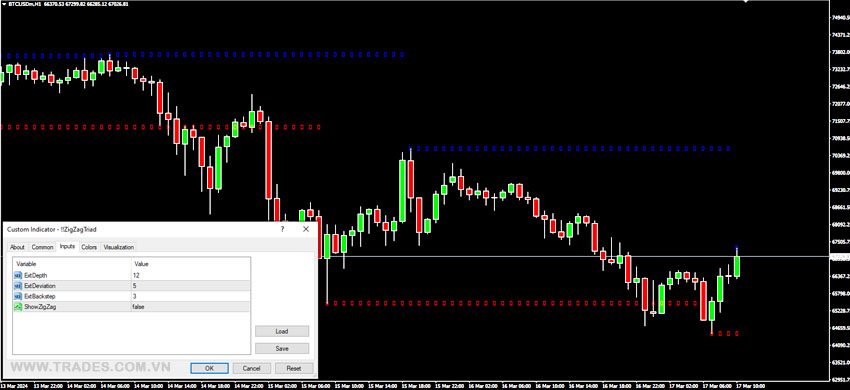This screenshot has width=850, height=390.
Task: Click the Reset button
Action: 294,368
